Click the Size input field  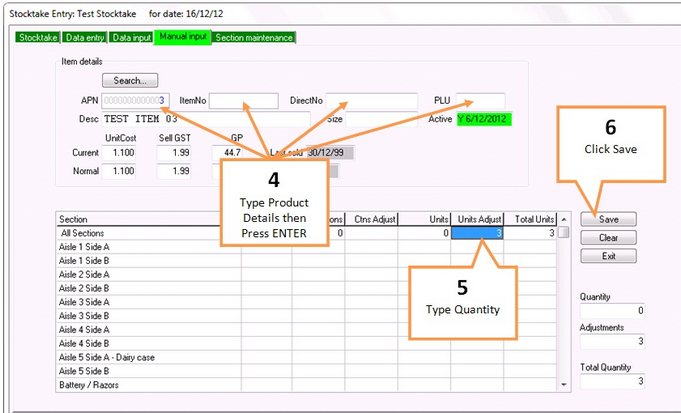381,119
